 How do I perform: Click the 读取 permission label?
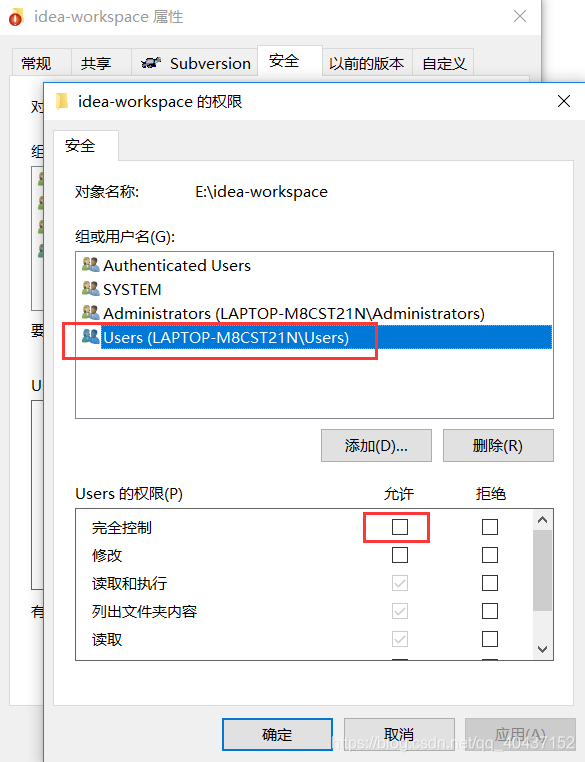(x=107, y=639)
